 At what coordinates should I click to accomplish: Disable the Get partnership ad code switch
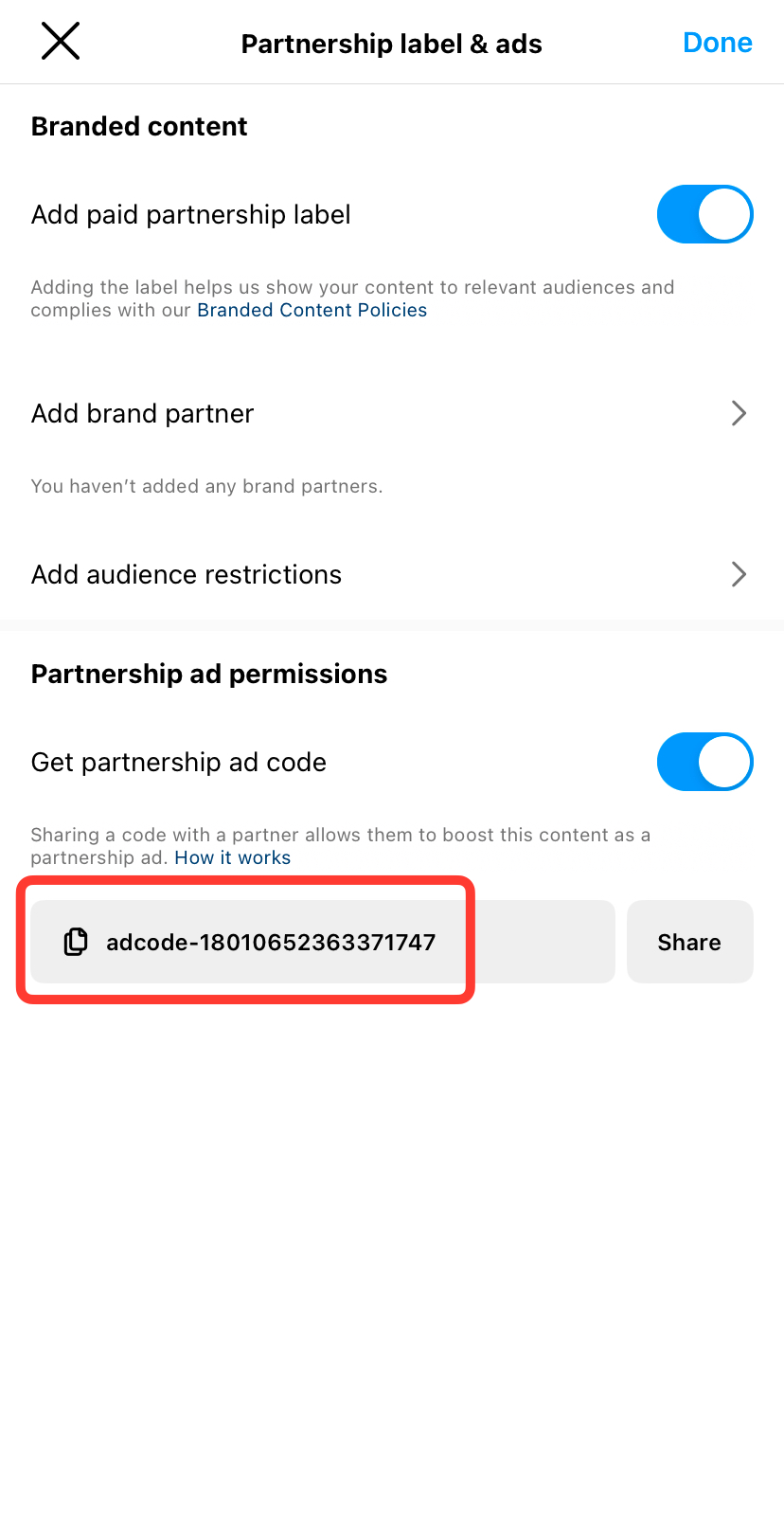(x=704, y=762)
